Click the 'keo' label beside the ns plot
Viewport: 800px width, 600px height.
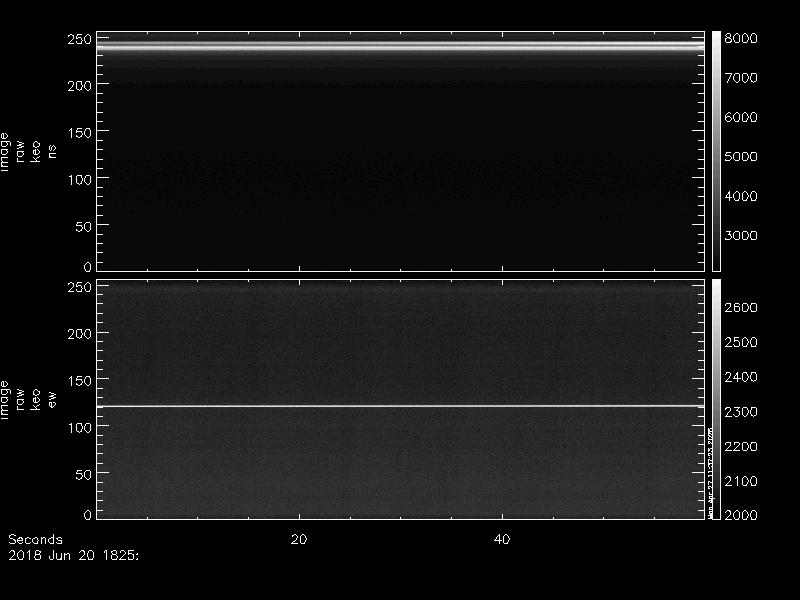pos(36,152)
